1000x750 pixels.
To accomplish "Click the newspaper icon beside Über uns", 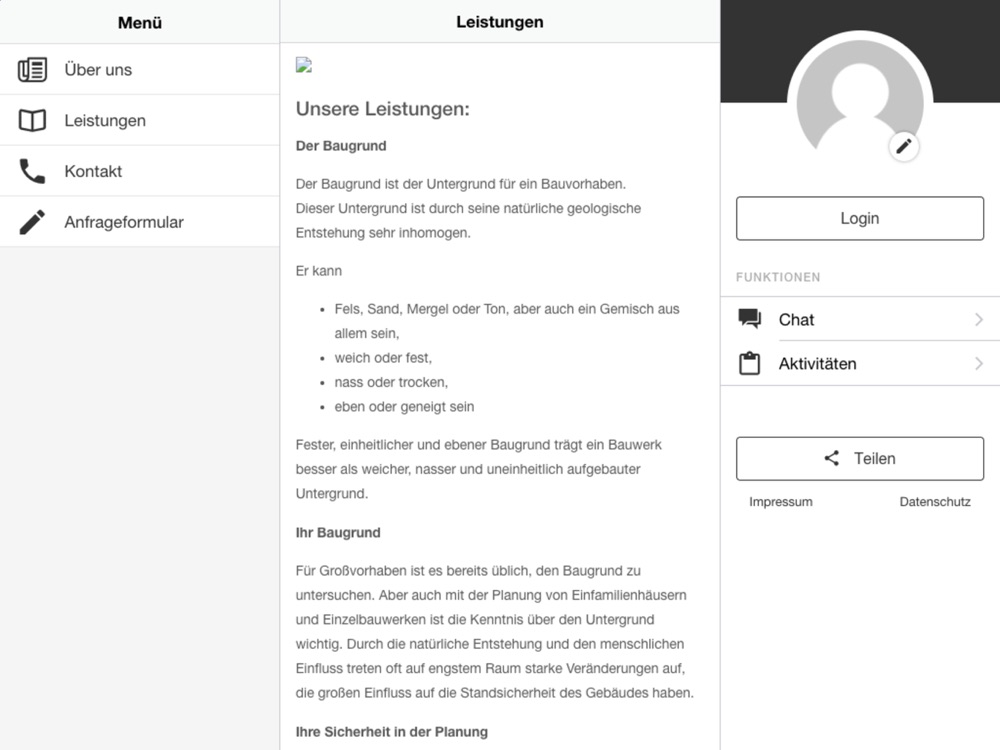I will point(32,70).
